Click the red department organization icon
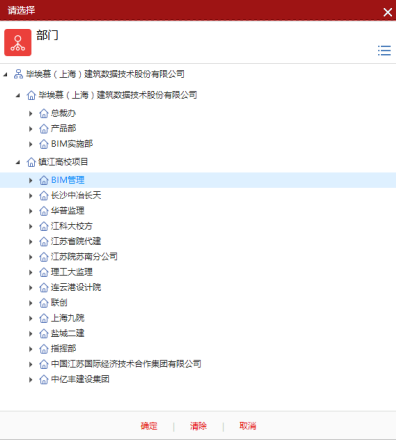 click(x=18, y=43)
